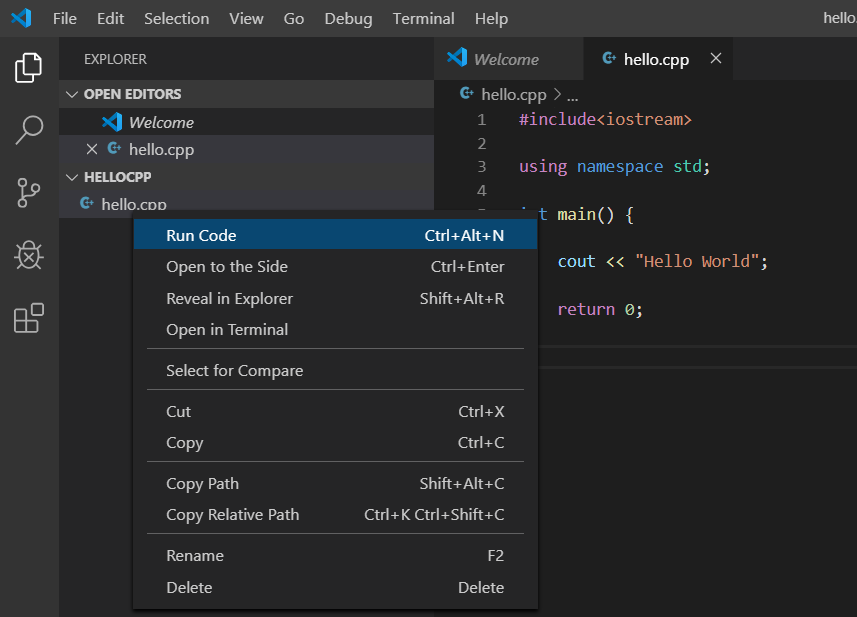Open the View menu
857x617 pixels.
pyautogui.click(x=246, y=19)
